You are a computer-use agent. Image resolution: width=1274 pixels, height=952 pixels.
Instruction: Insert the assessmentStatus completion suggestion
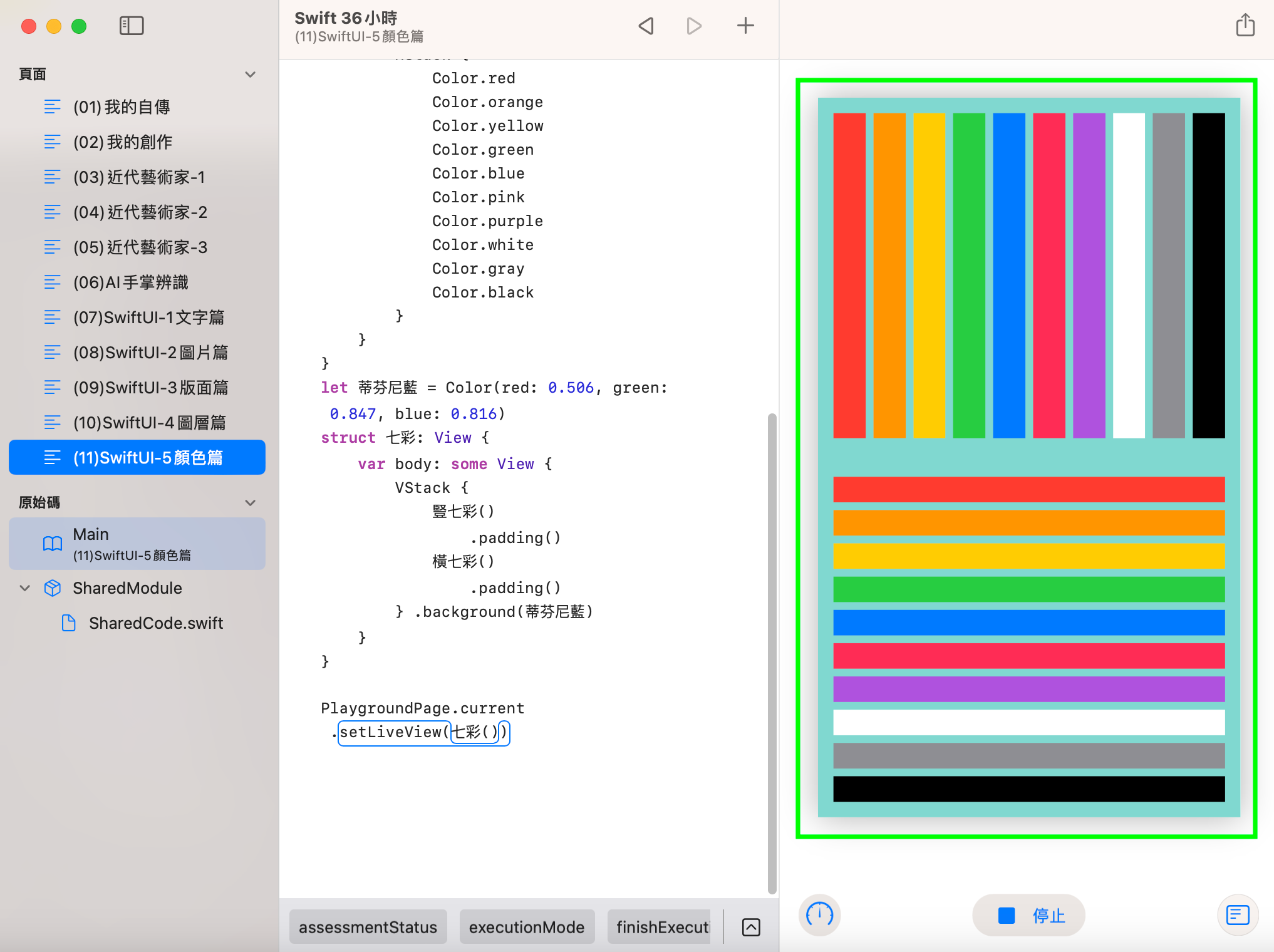[x=368, y=927]
